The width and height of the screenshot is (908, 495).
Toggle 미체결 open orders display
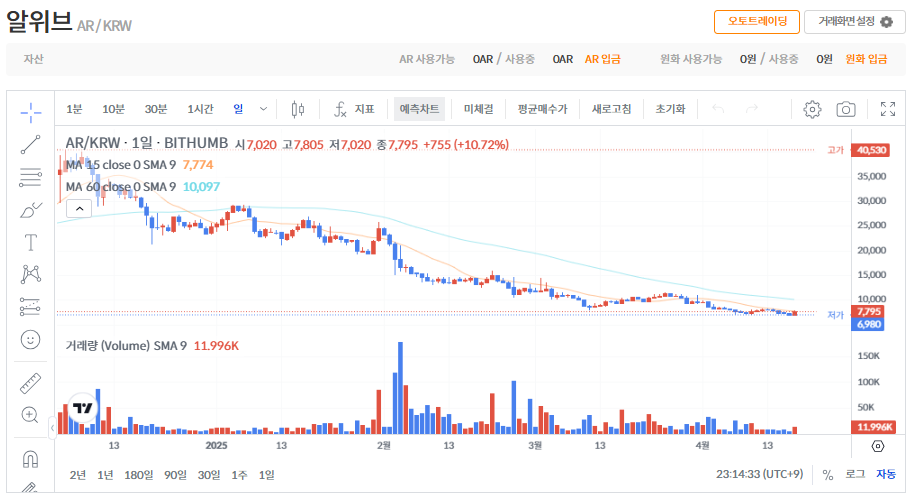(x=478, y=109)
